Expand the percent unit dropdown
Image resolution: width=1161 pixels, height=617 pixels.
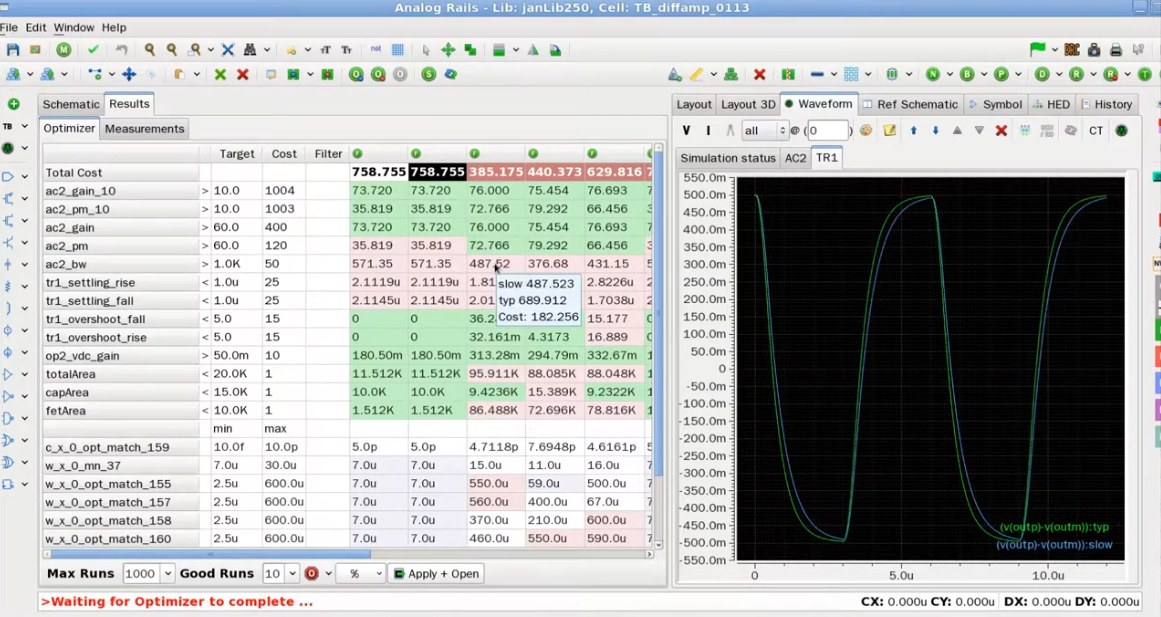point(378,574)
